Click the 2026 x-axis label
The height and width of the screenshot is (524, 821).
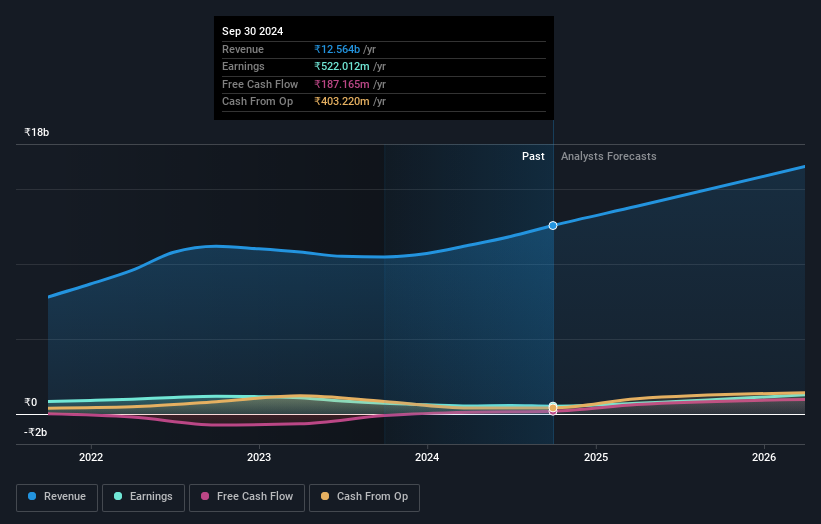tap(764, 457)
